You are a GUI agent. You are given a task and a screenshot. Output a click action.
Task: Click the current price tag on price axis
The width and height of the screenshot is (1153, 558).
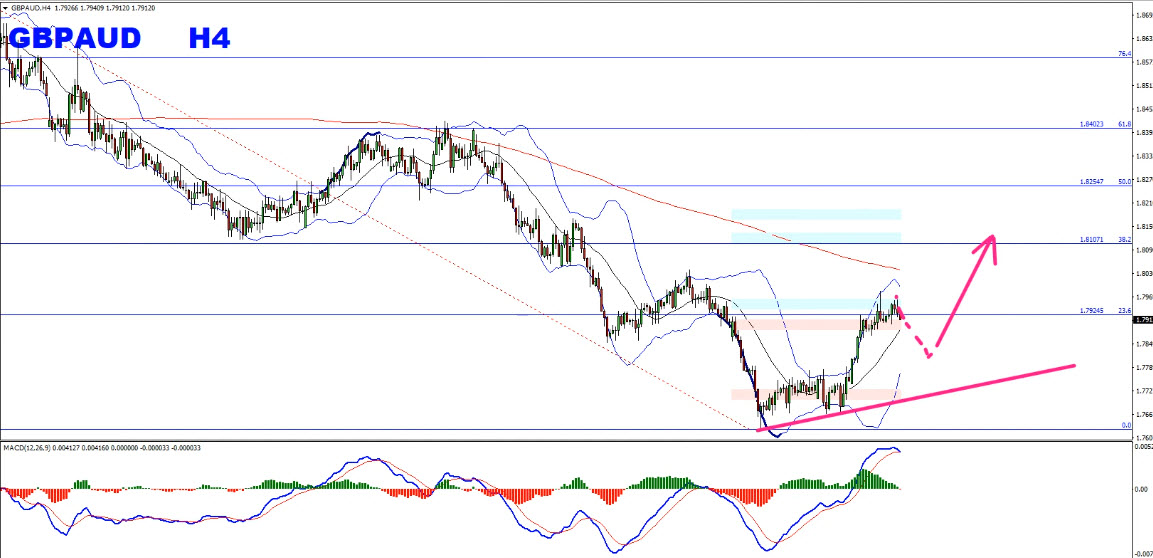1143,320
